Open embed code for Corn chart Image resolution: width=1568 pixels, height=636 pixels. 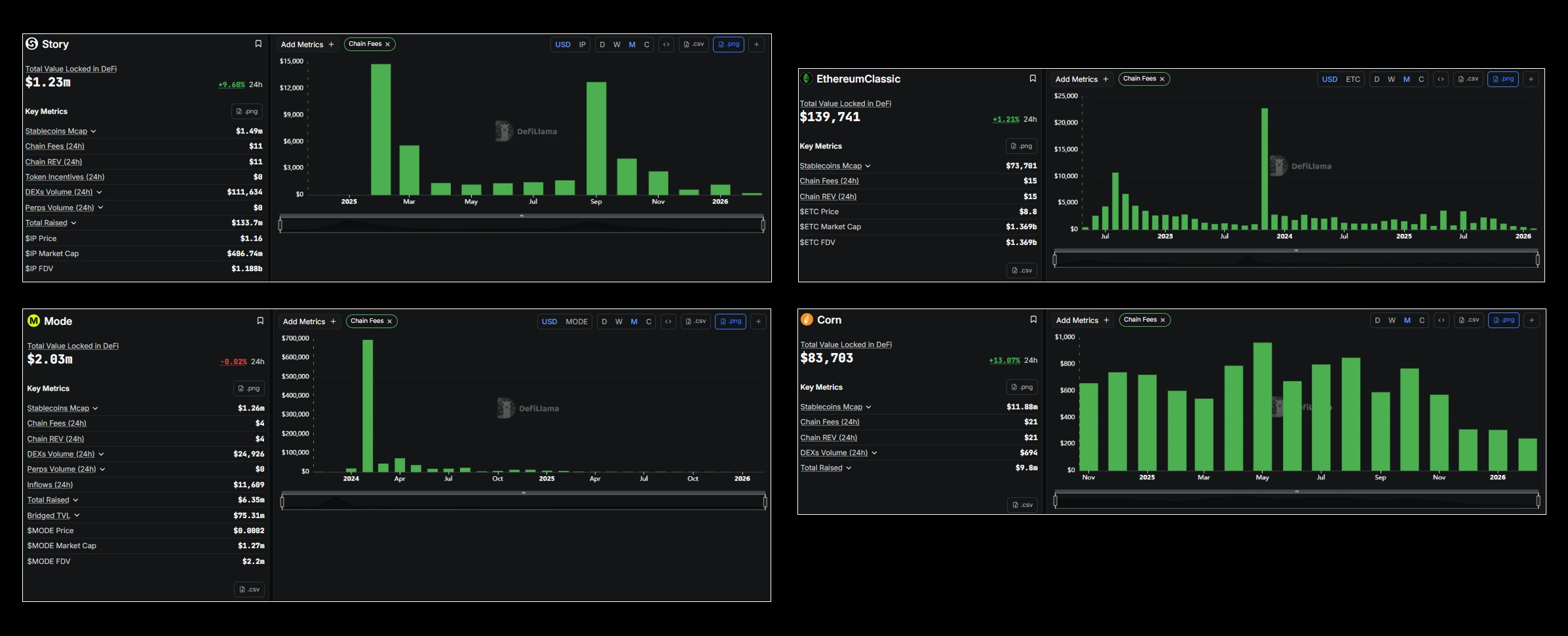pyautogui.click(x=1442, y=320)
